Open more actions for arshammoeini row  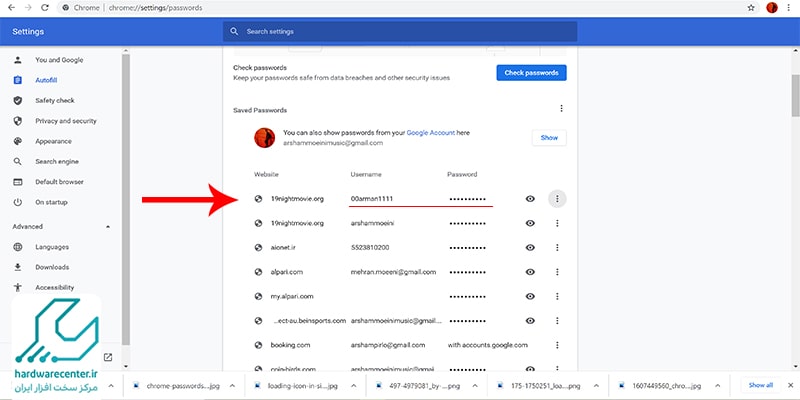[x=557, y=223]
